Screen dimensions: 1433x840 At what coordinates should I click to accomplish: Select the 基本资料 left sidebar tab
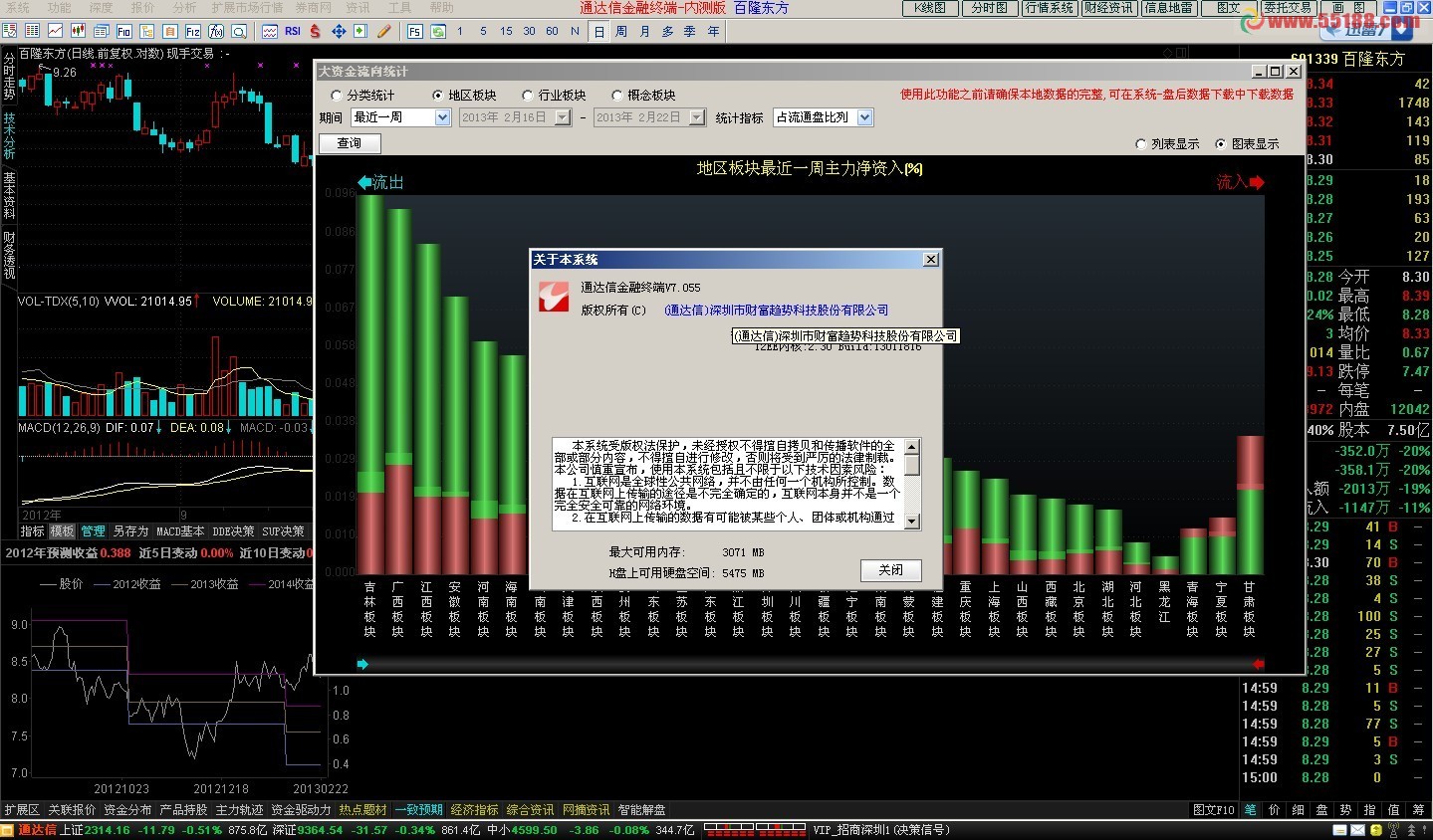[9, 195]
